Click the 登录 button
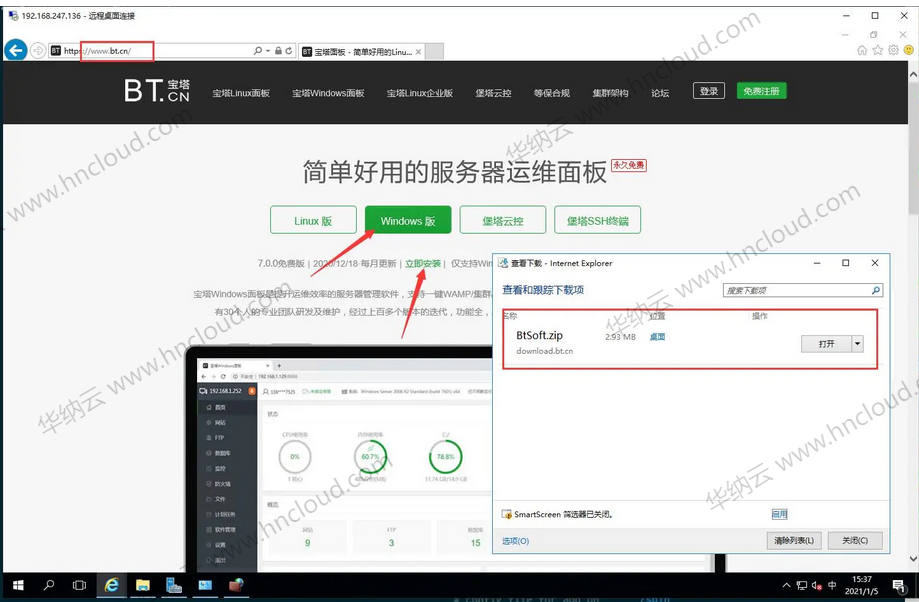This screenshot has height=602, width=919. (709, 91)
